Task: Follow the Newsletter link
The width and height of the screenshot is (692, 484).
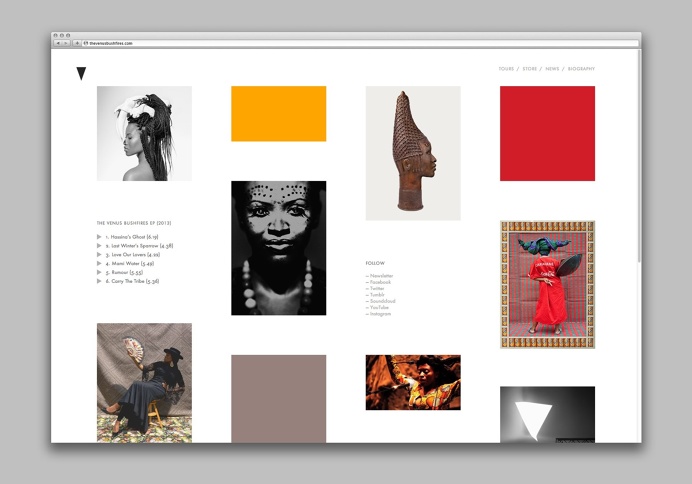Action: click(x=380, y=275)
